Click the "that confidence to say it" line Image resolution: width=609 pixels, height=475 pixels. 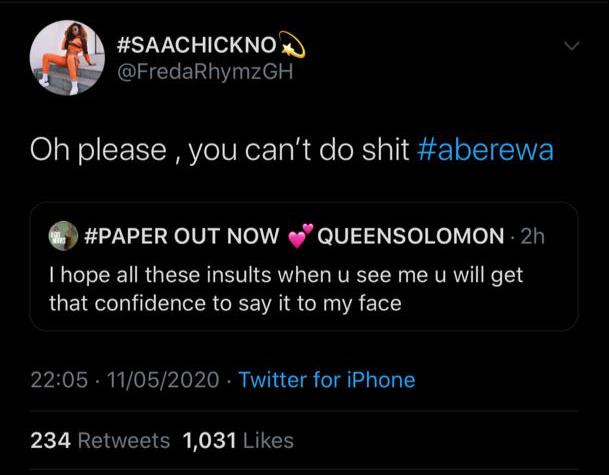225,304
